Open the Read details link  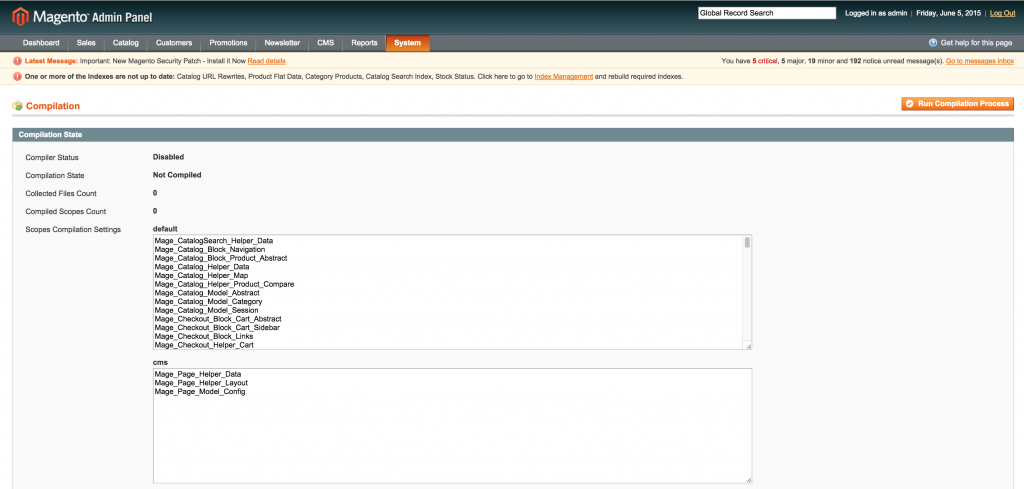tap(266, 61)
